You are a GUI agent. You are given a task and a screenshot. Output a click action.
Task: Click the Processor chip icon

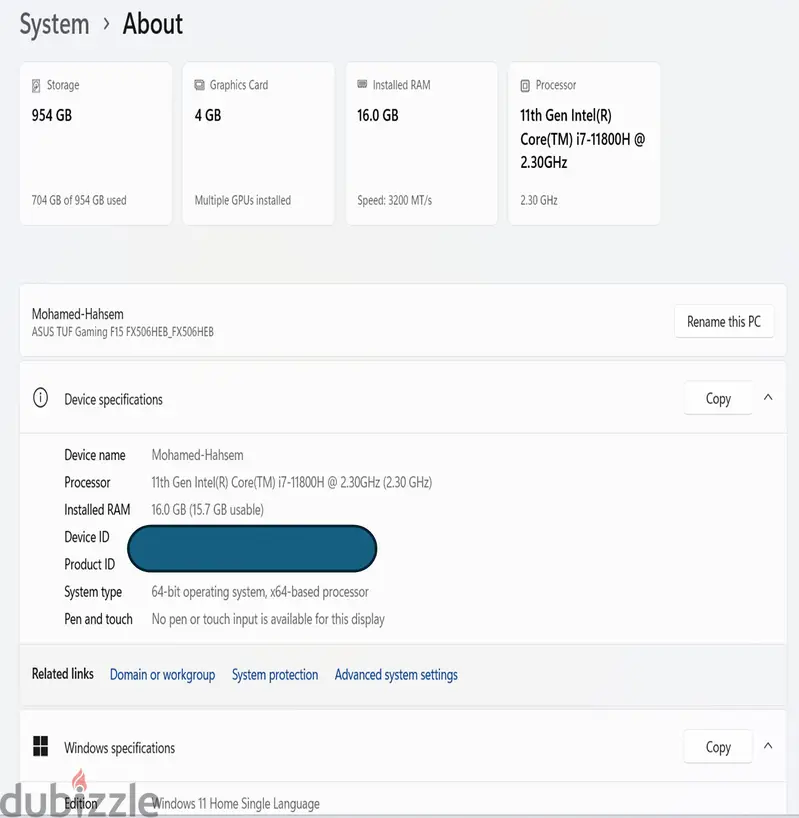tap(525, 86)
